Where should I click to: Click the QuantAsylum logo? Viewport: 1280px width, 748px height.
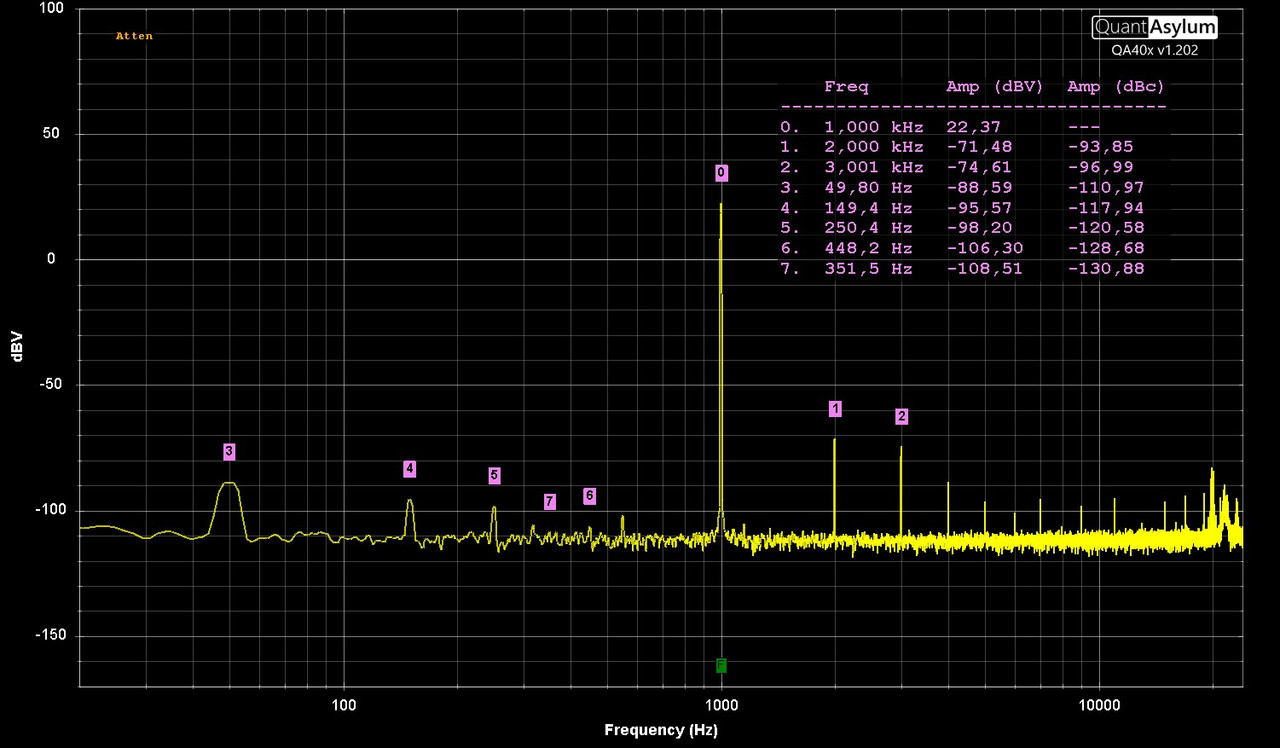point(1154,28)
